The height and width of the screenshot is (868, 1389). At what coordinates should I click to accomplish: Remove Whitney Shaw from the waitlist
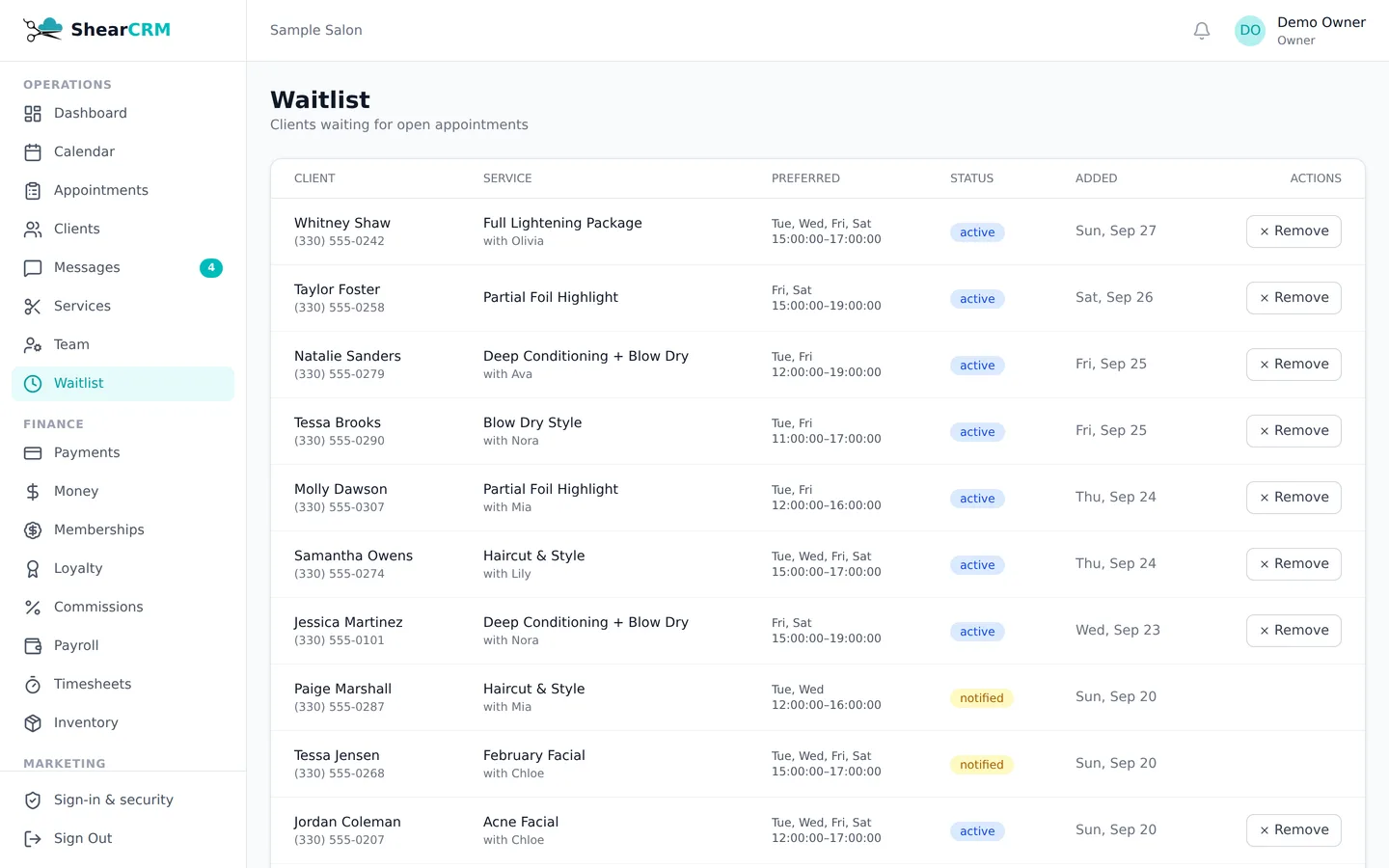(x=1294, y=231)
